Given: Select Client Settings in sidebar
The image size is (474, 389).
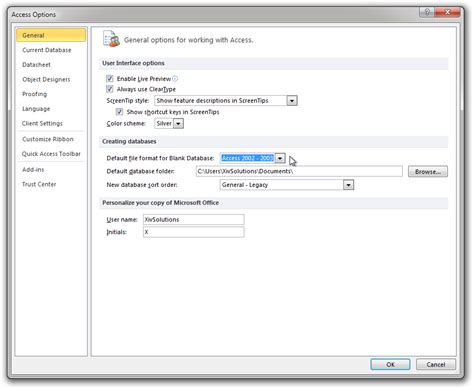Looking at the screenshot, I should click(x=42, y=123).
